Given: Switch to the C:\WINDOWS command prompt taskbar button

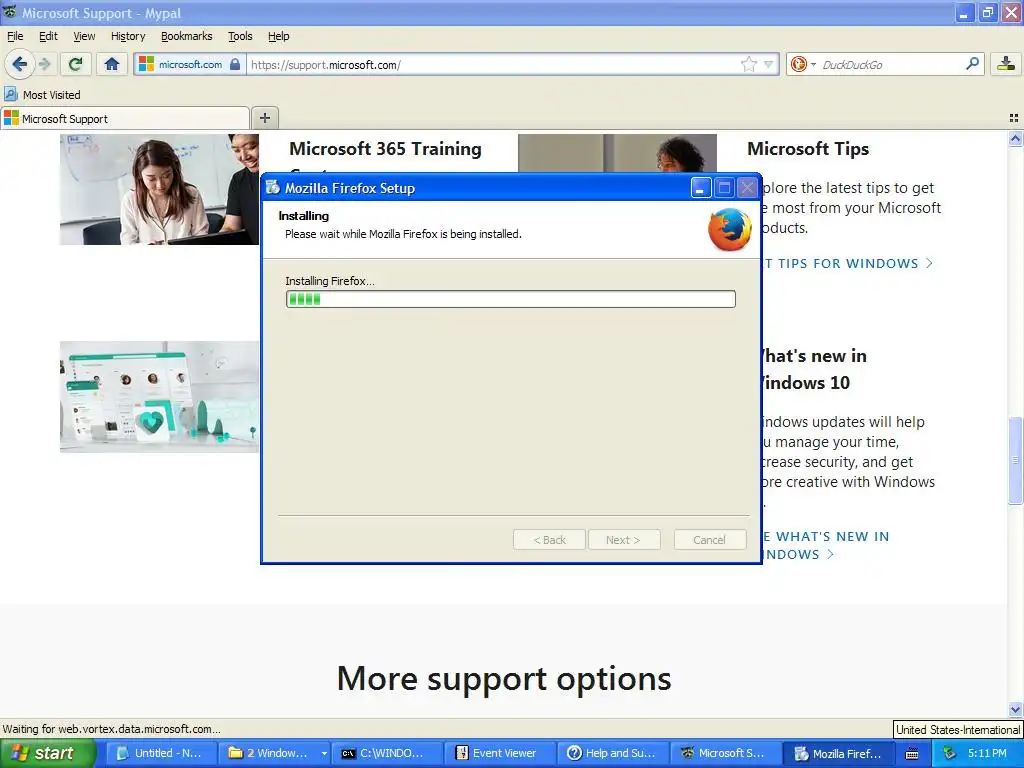Looking at the screenshot, I should pos(387,753).
